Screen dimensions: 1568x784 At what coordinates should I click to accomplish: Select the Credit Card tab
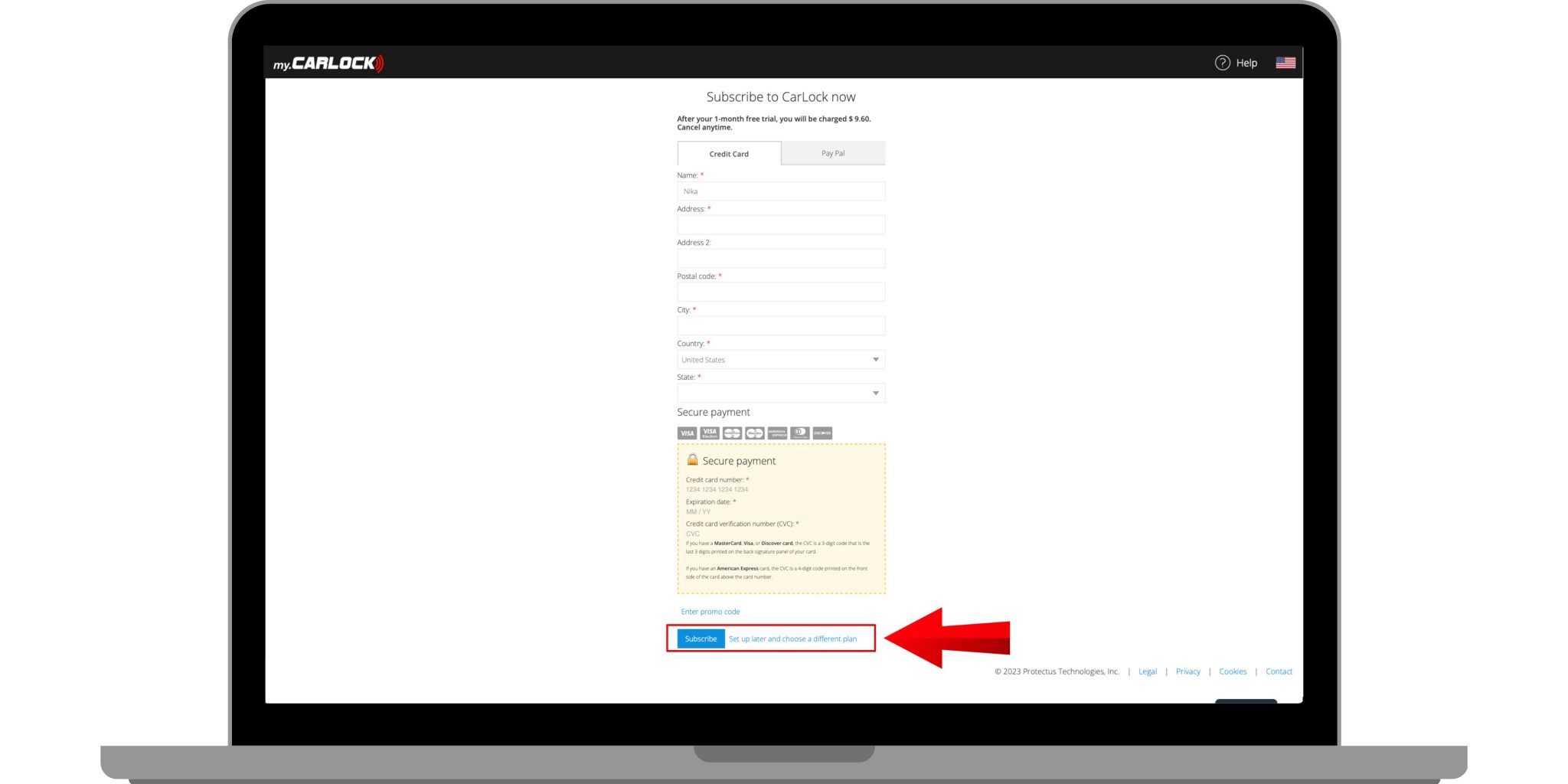728,153
